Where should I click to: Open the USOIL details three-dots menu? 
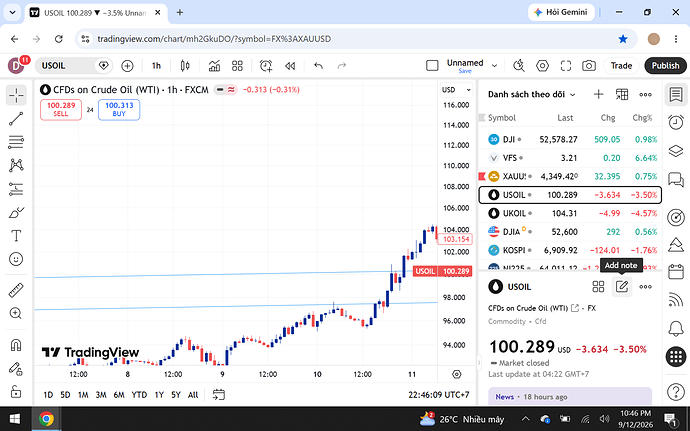point(646,287)
